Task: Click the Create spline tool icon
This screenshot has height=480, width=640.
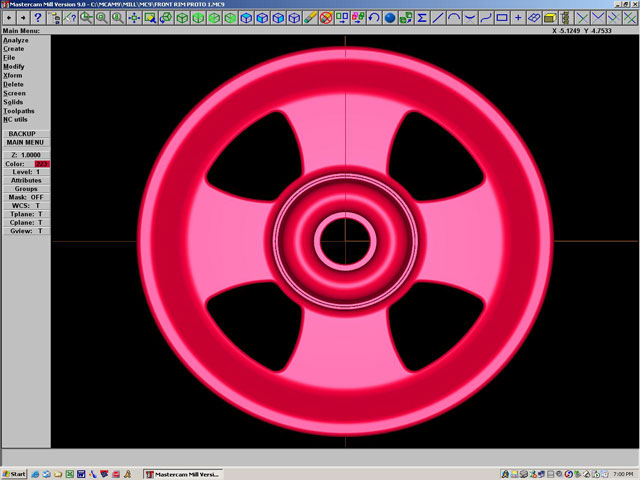Action: 486,18
